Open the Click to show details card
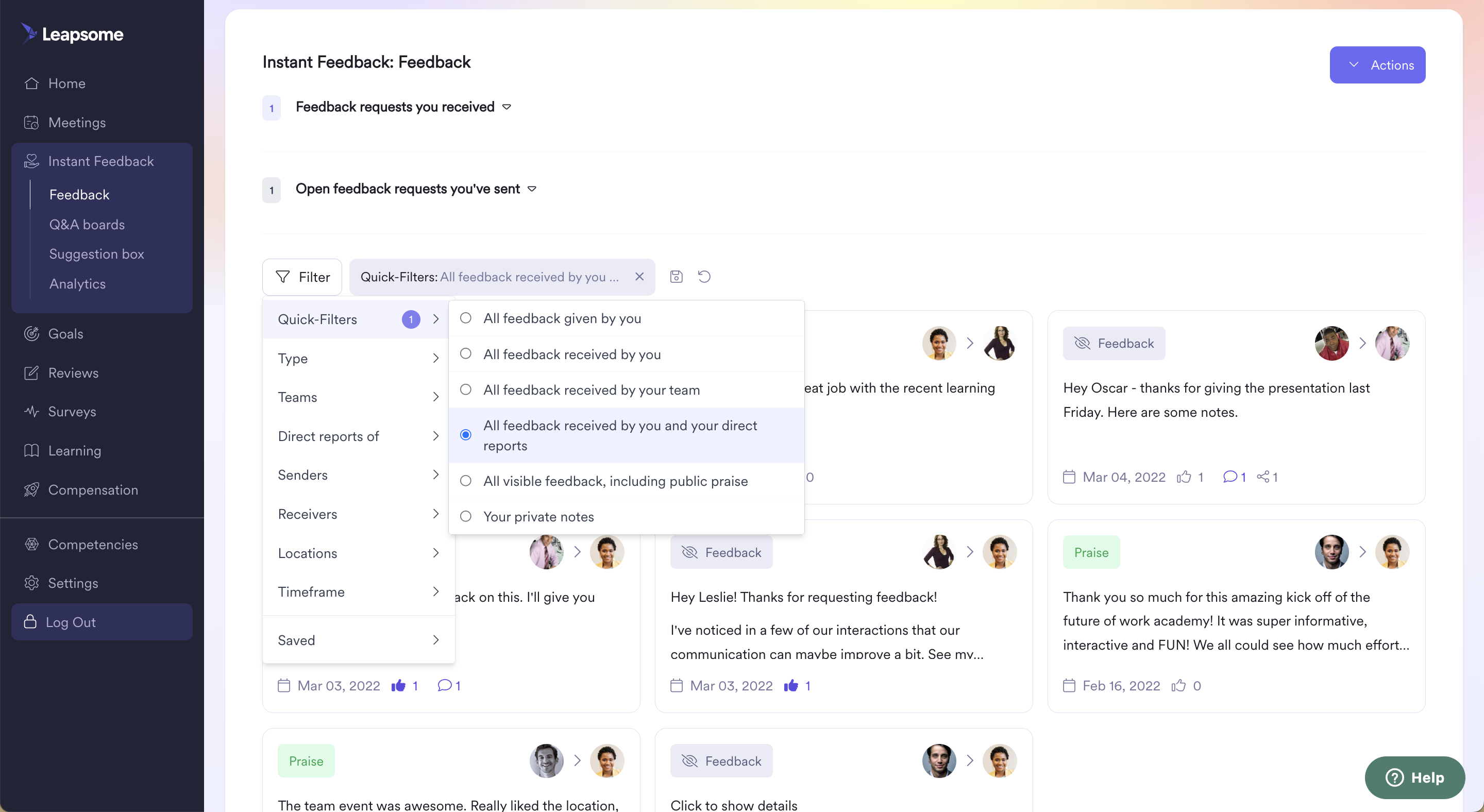 (x=844, y=770)
